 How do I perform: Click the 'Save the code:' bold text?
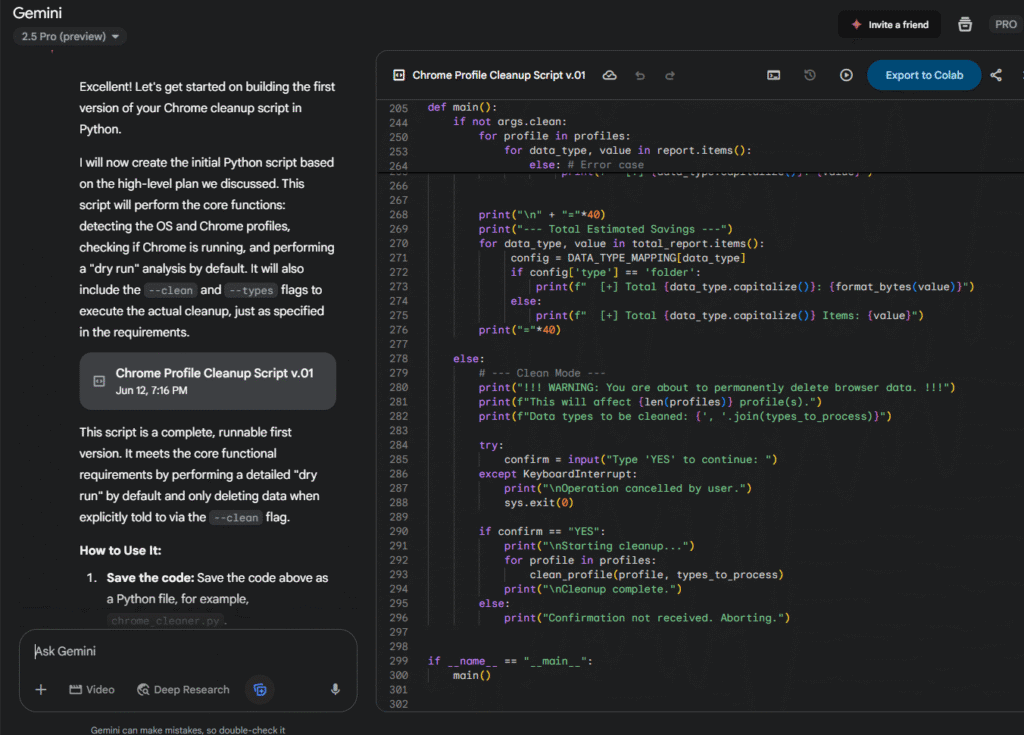tap(150, 578)
